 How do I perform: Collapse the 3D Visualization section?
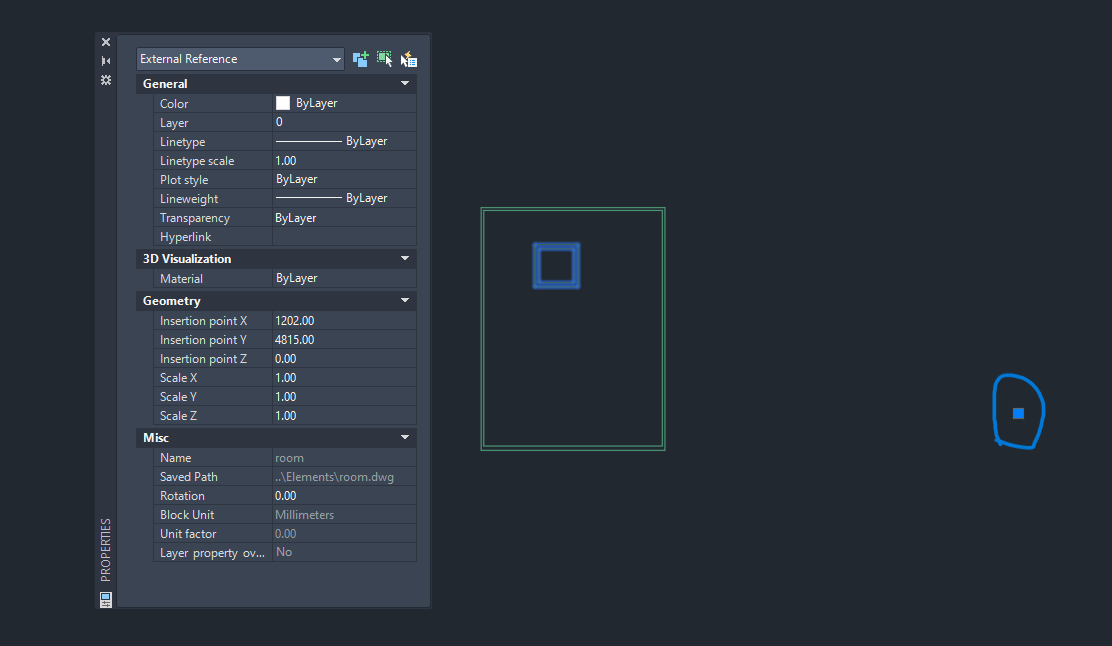(405, 258)
